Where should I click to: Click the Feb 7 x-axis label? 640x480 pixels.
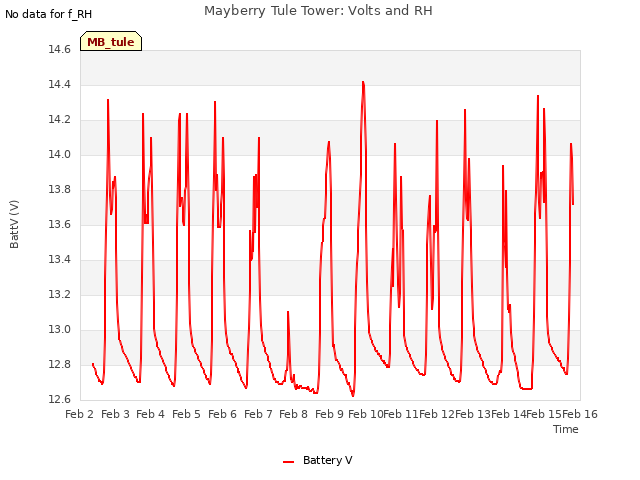point(258,414)
